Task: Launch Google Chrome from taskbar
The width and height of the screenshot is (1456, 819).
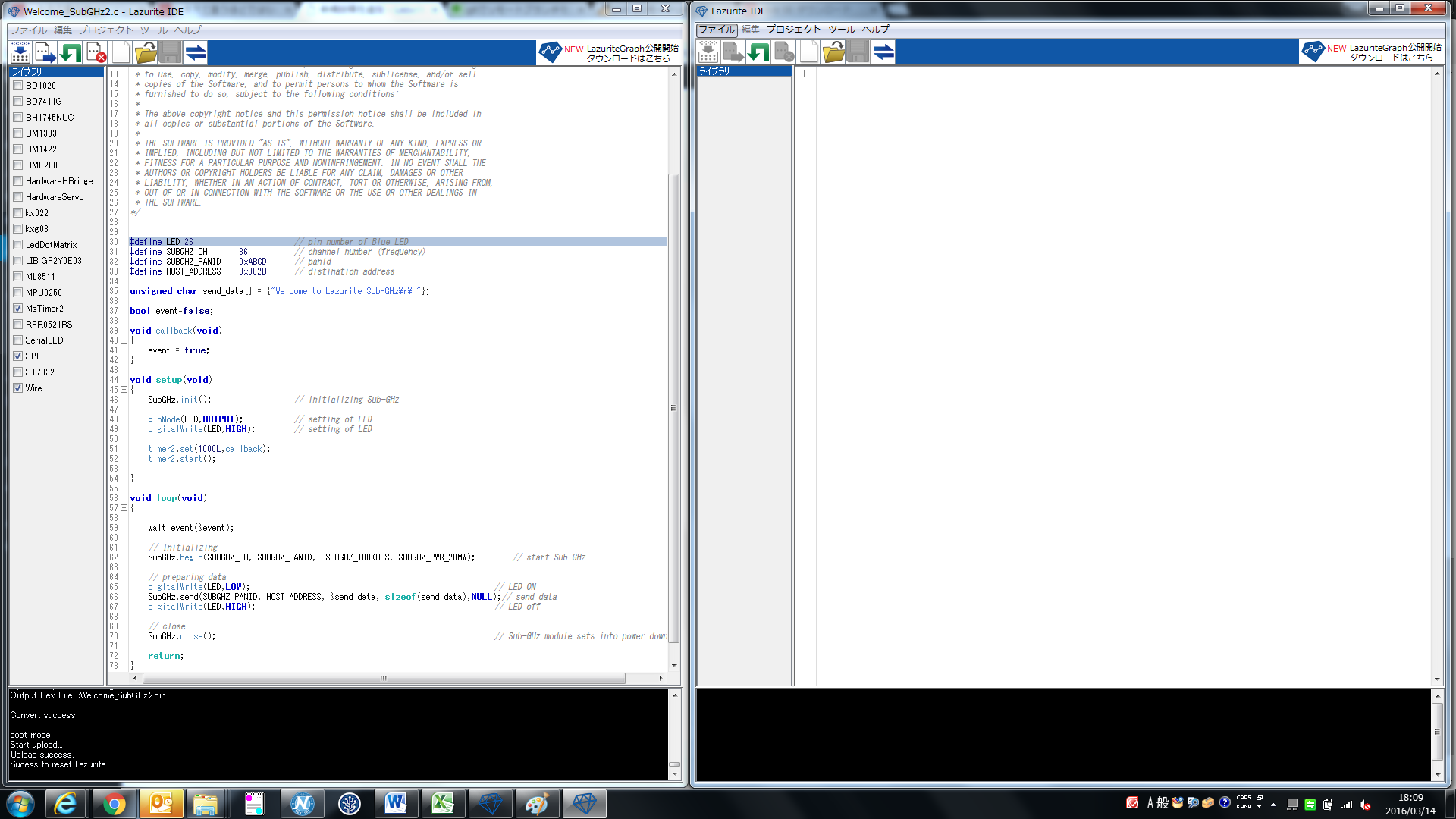Action: coord(114,804)
